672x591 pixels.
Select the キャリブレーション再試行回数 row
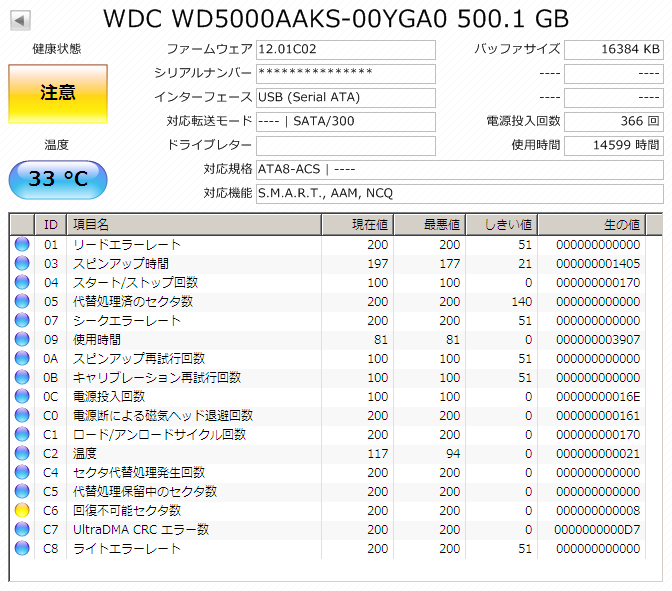click(x=328, y=377)
